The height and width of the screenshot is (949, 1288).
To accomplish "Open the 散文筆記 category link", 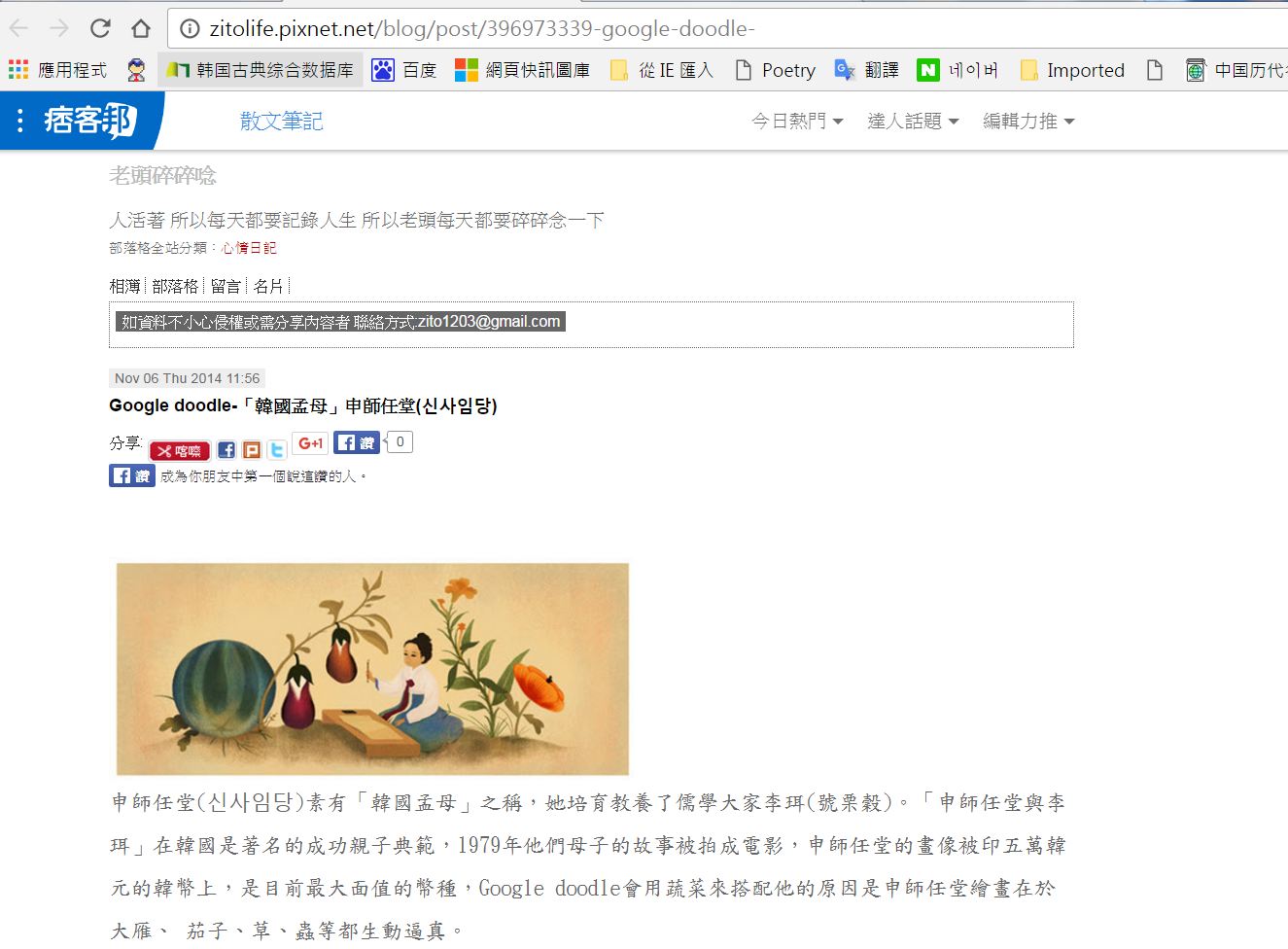I will point(281,121).
